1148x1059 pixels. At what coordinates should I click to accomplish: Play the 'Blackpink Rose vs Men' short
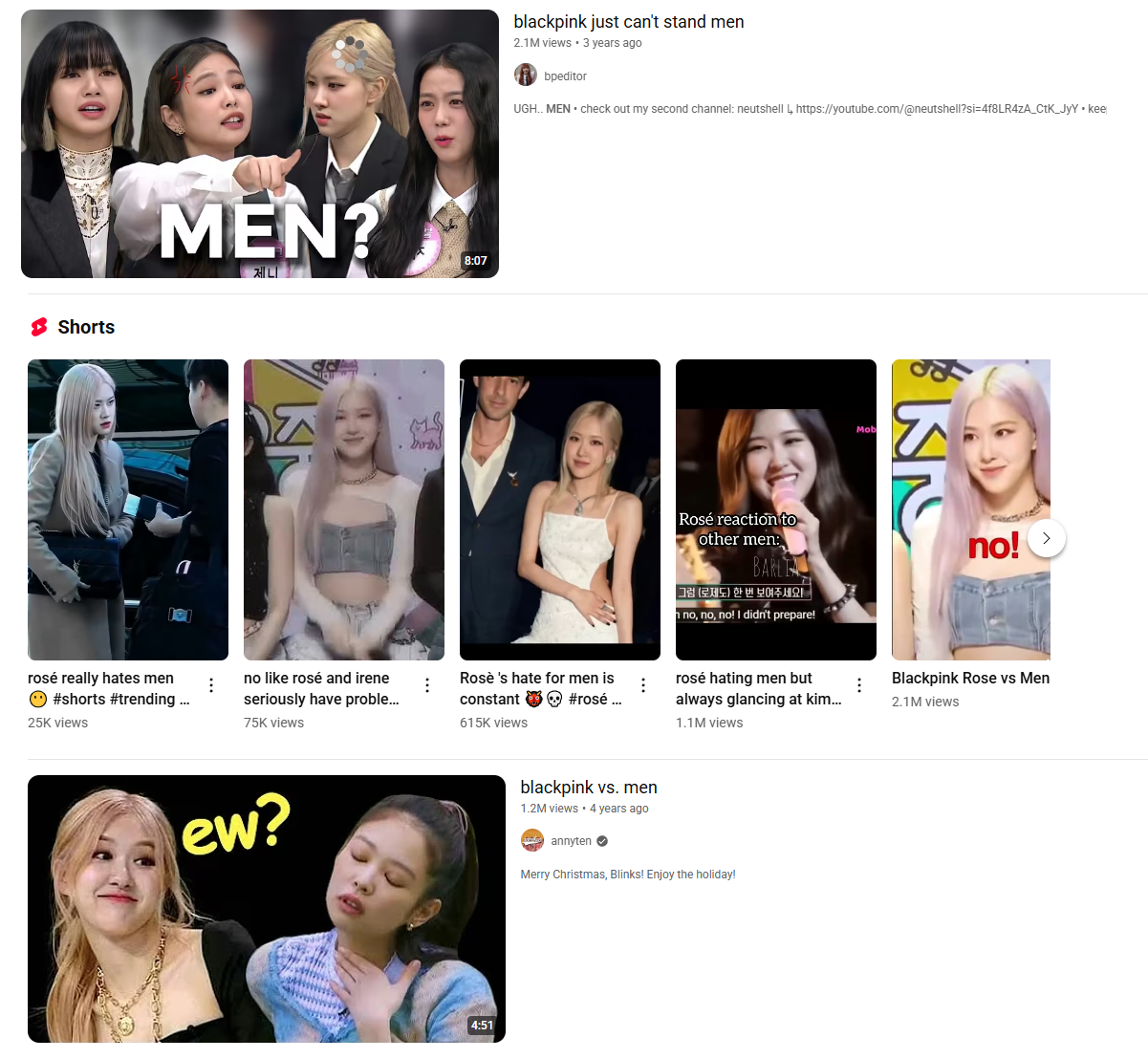pyautogui.click(x=971, y=509)
